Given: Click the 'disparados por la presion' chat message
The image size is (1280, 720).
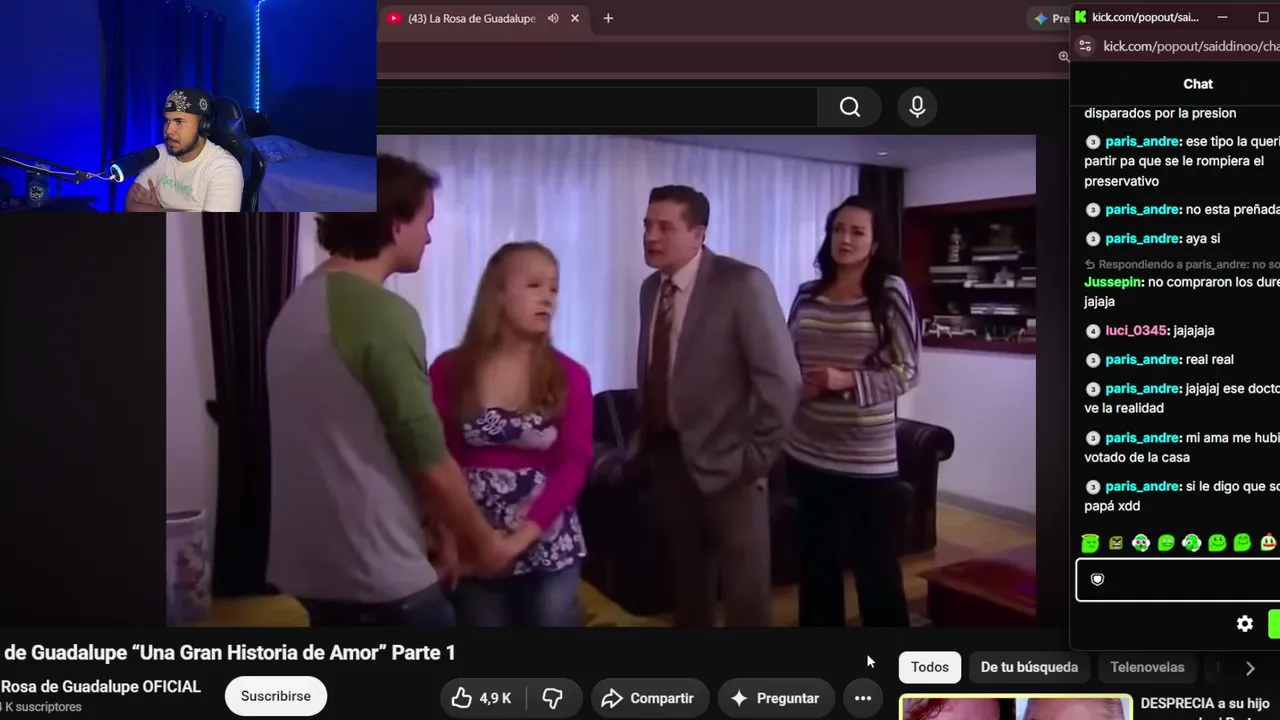Looking at the screenshot, I should [1160, 113].
